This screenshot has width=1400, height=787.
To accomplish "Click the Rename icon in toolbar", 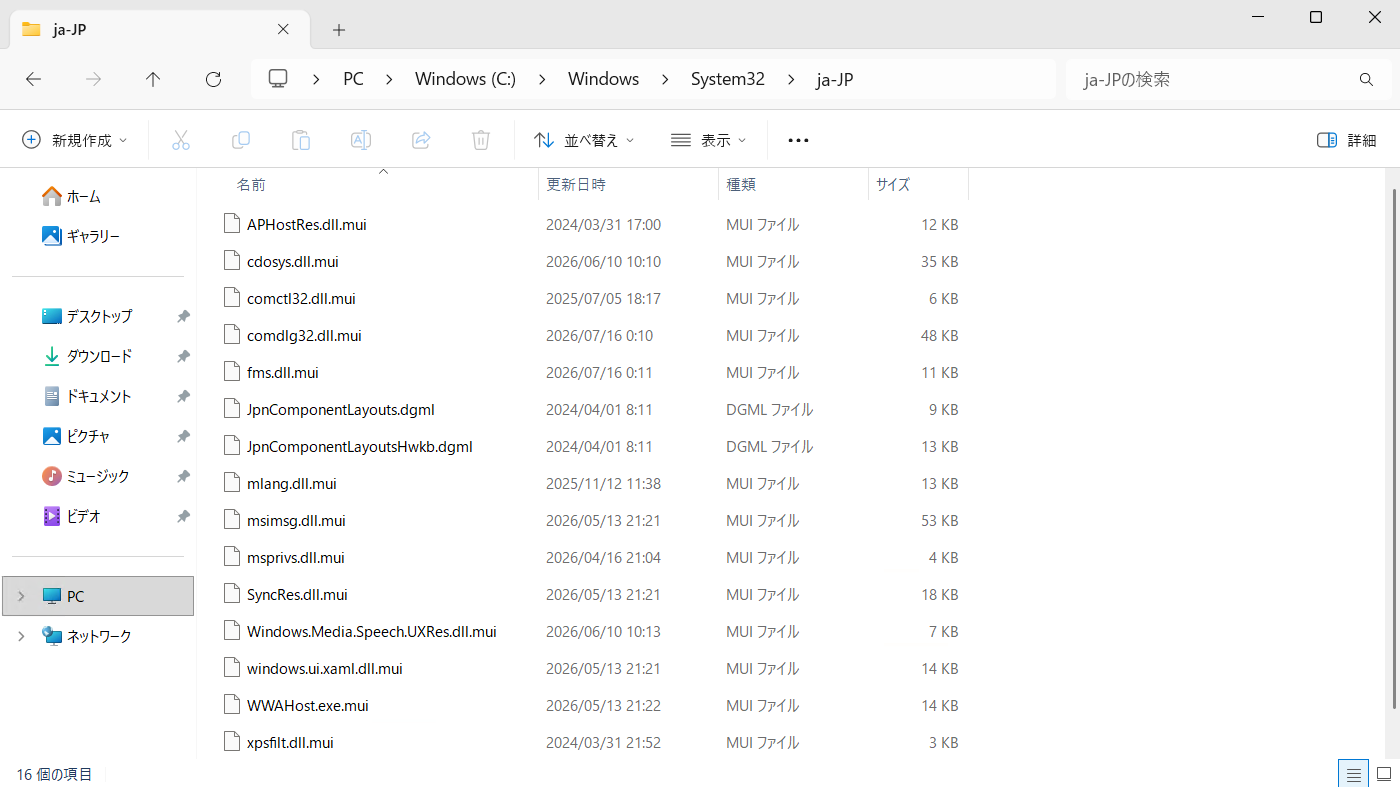I will tap(361, 140).
